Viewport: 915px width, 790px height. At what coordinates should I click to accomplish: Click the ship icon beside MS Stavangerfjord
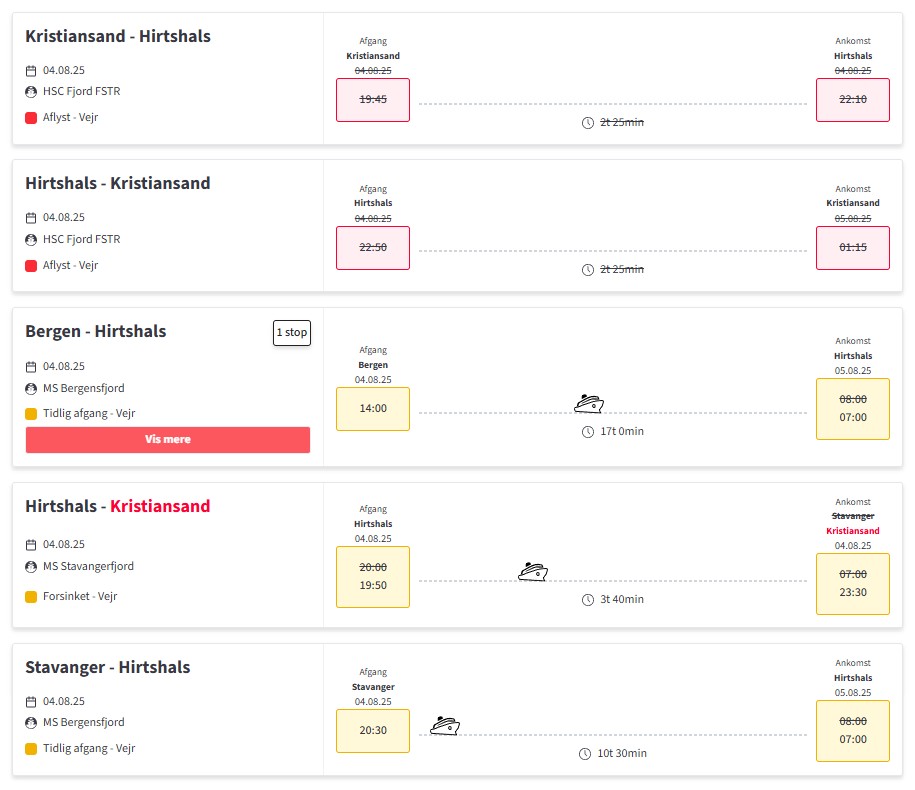point(31,567)
